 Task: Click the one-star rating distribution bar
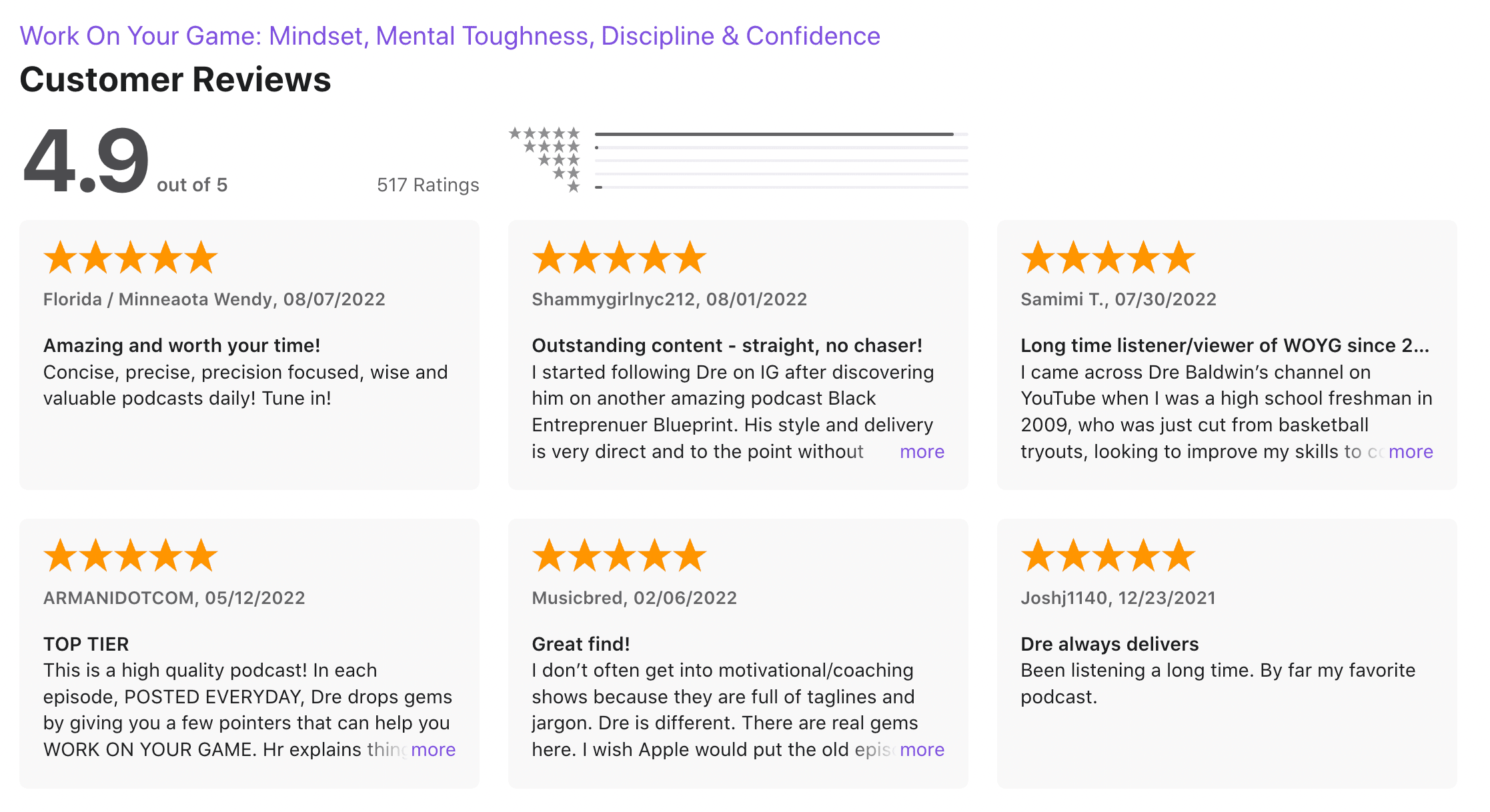pyautogui.click(x=780, y=187)
